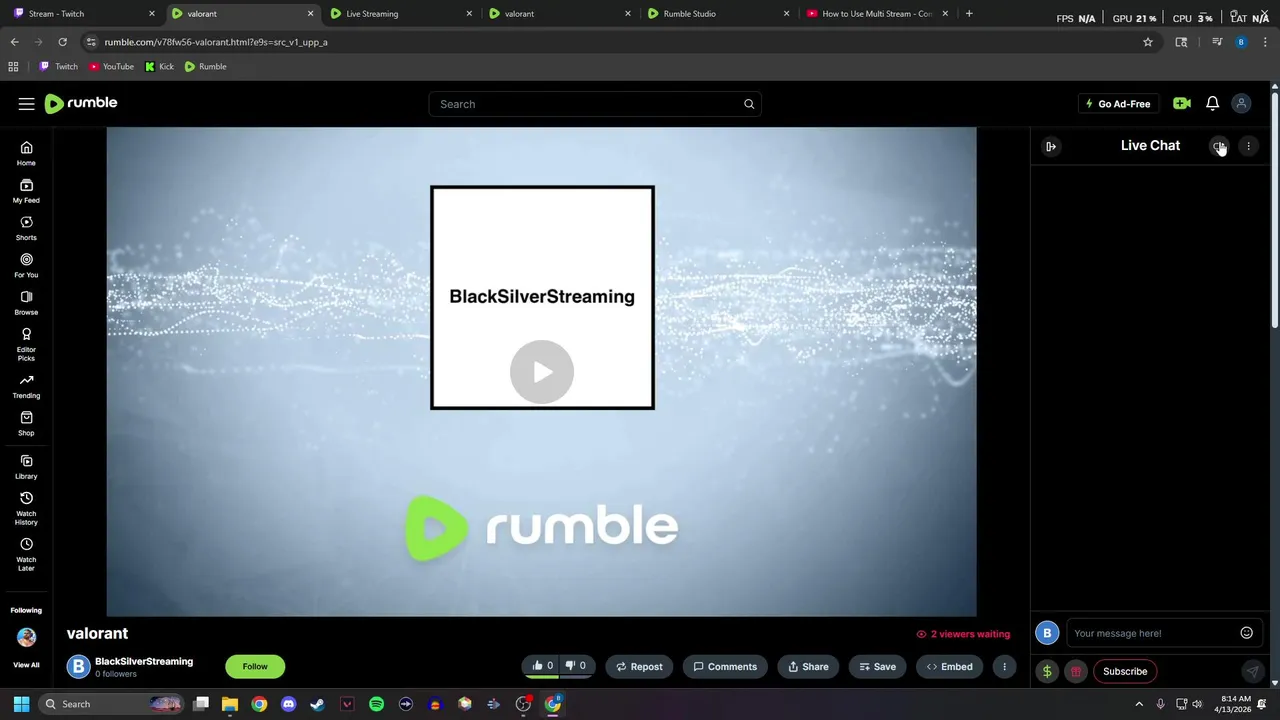The width and height of the screenshot is (1280, 720).
Task: Click the Follow button
Action: click(x=255, y=666)
